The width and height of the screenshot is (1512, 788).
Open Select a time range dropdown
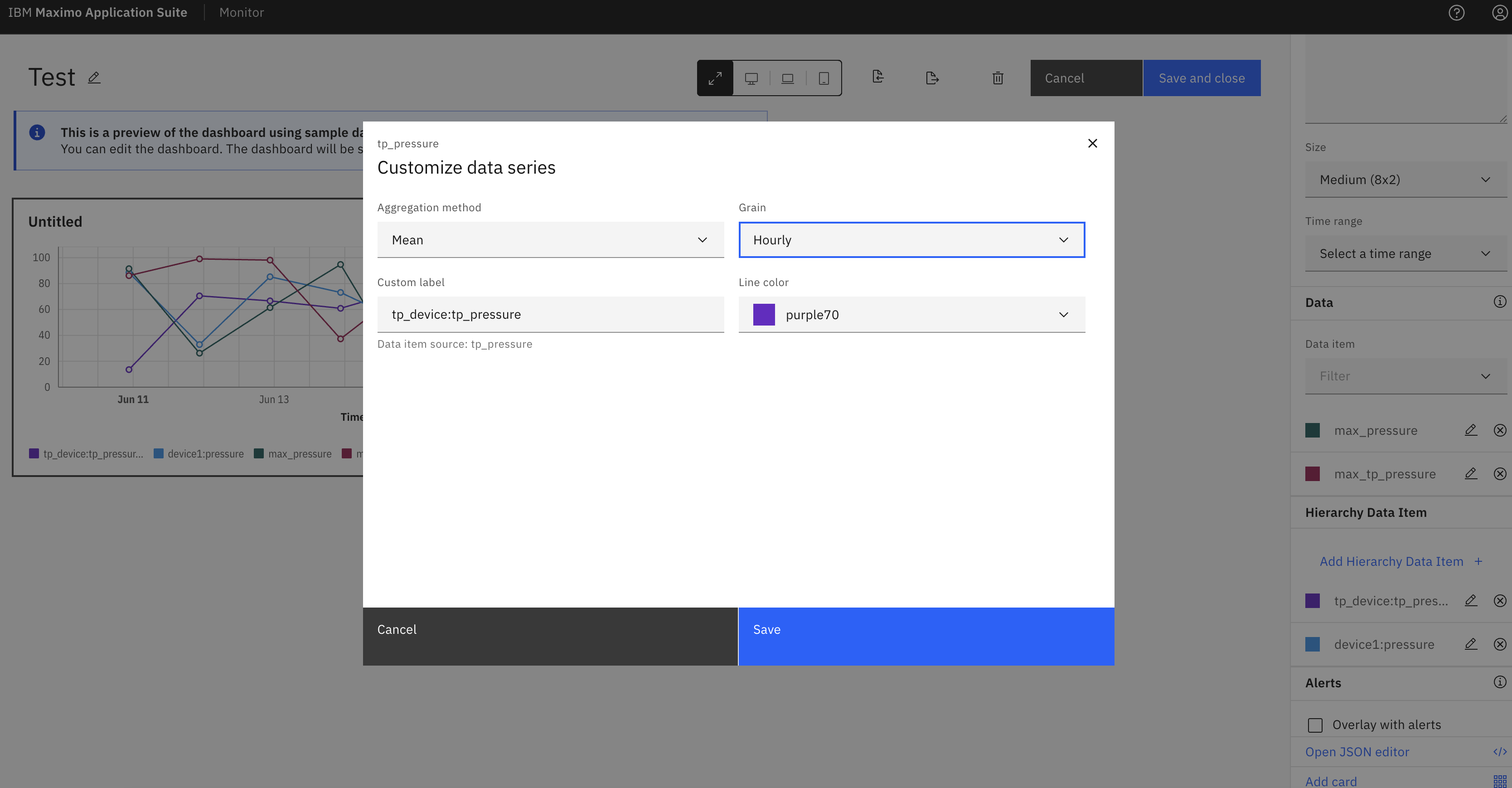1406,253
